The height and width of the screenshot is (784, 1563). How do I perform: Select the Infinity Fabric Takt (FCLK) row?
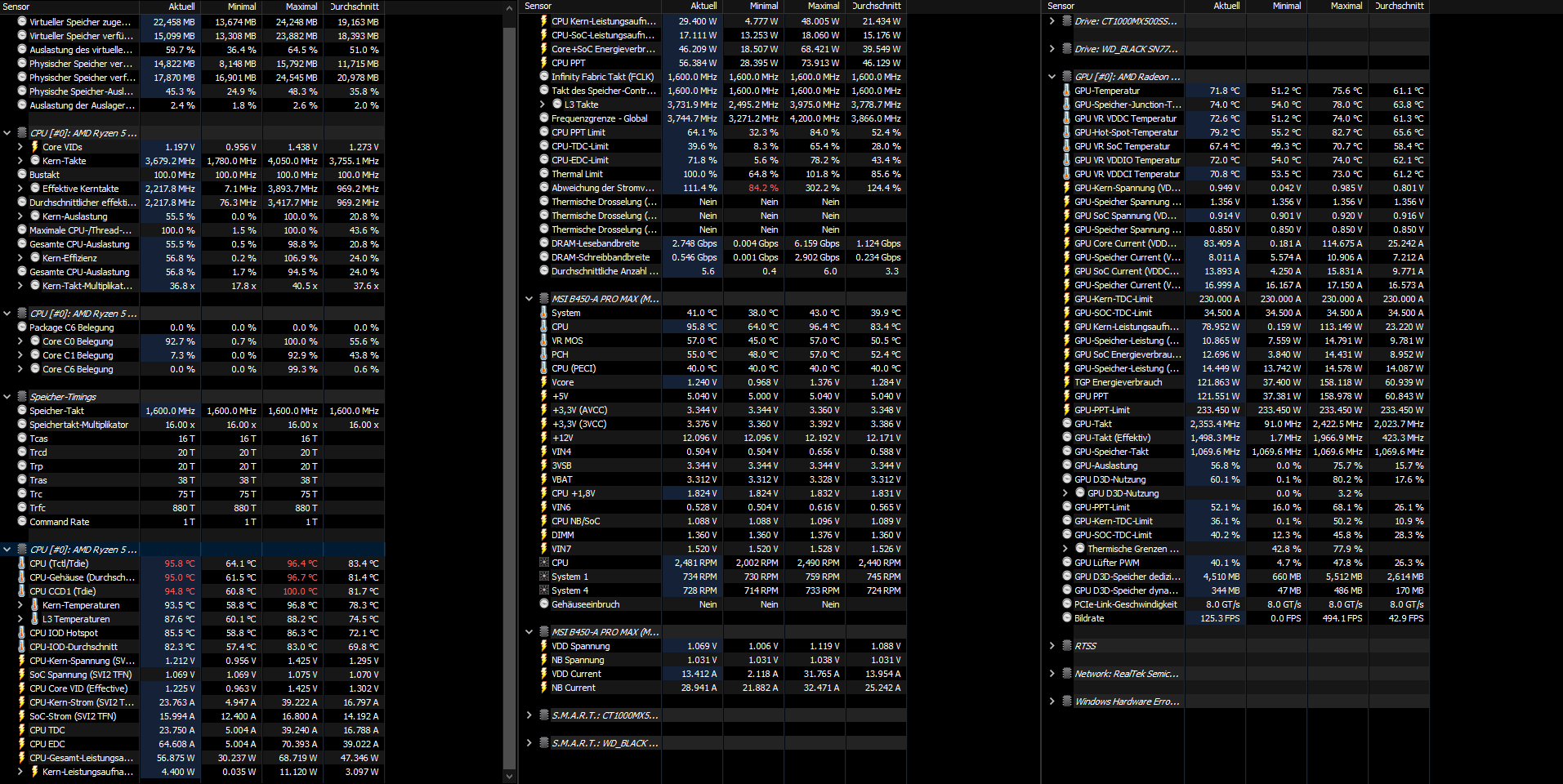pos(714,77)
